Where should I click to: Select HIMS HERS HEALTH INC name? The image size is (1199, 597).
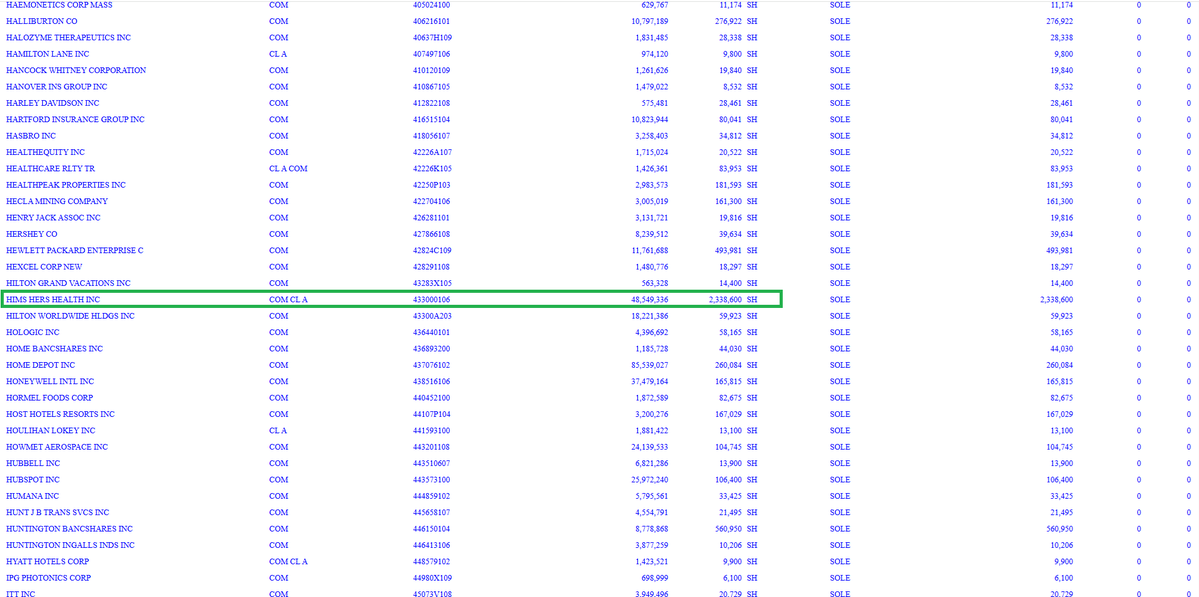pos(53,300)
